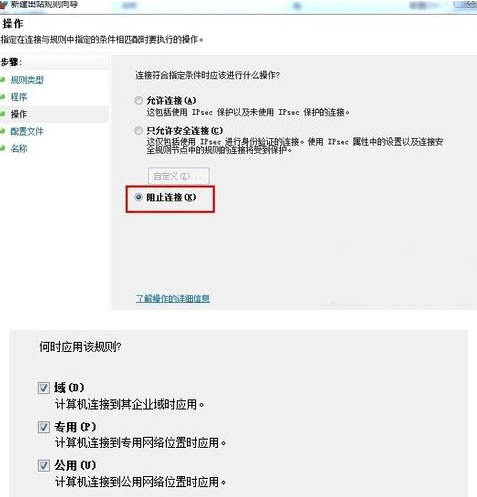
Task: Click the 自定义 (Z) button
Action: click(179, 176)
